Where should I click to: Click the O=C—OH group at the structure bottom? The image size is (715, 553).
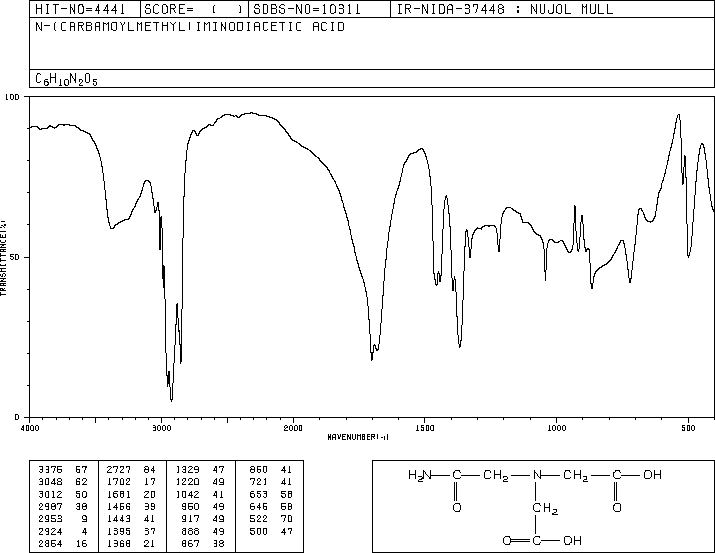pyautogui.click(x=542, y=541)
